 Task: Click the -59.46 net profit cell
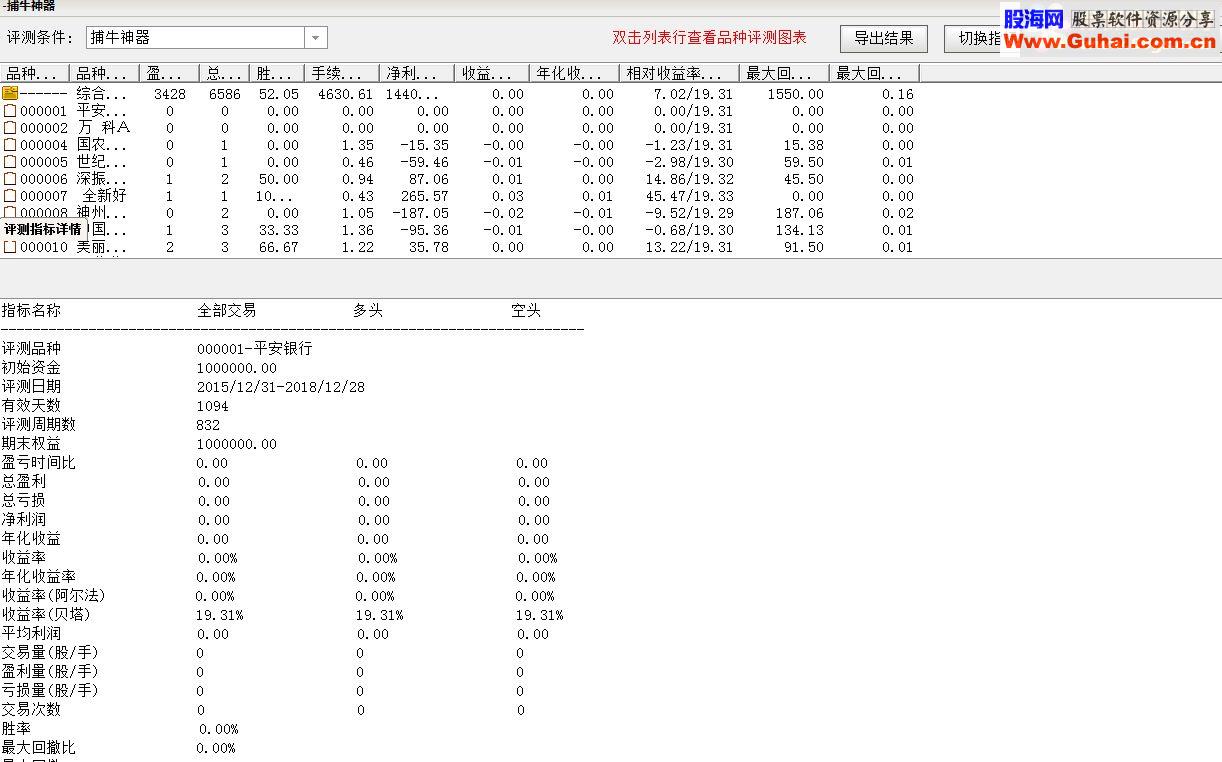point(425,162)
